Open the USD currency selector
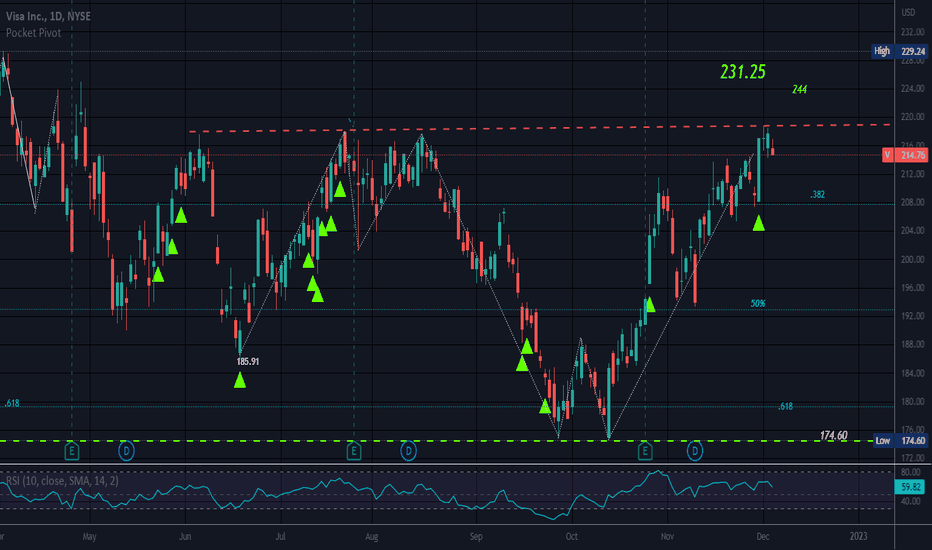The image size is (932, 550). pos(908,12)
